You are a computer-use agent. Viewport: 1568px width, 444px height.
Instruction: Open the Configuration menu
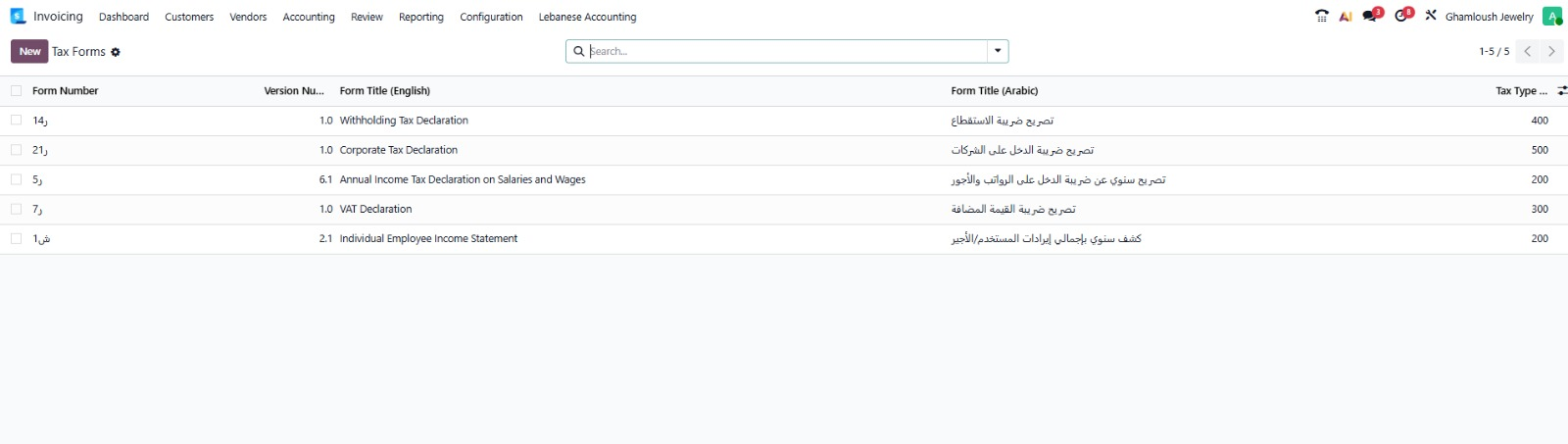(491, 17)
